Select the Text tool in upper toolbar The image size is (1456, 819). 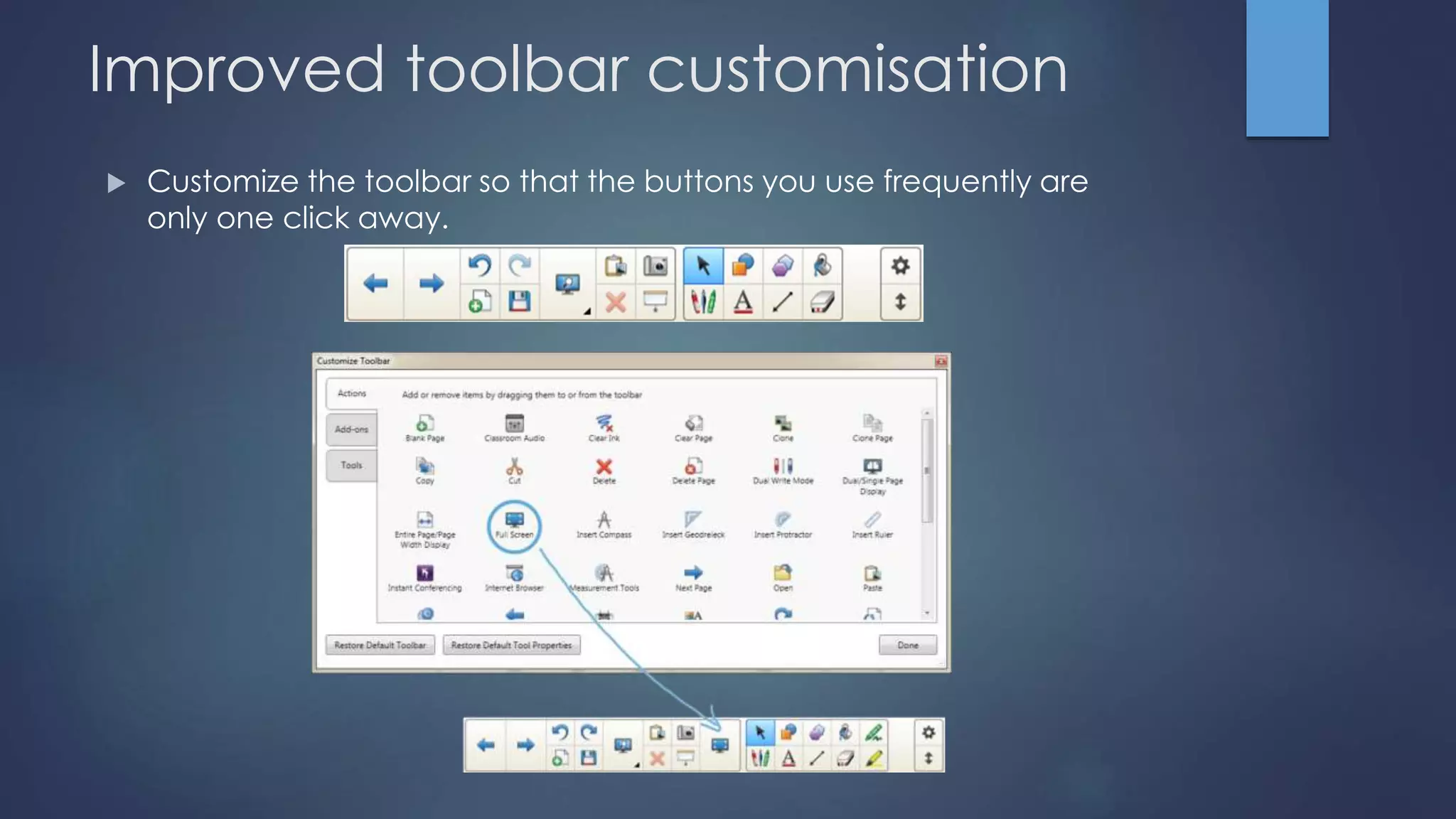point(743,302)
